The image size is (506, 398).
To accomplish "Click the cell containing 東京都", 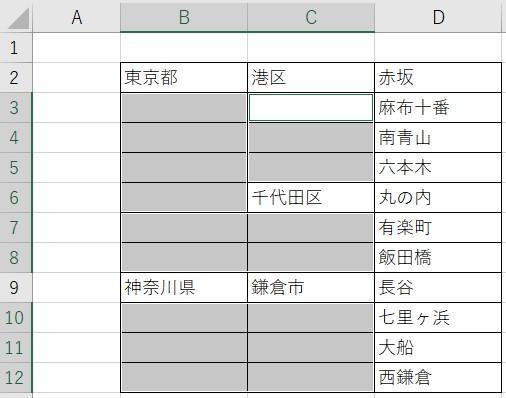I will pyautogui.click(x=184, y=78).
